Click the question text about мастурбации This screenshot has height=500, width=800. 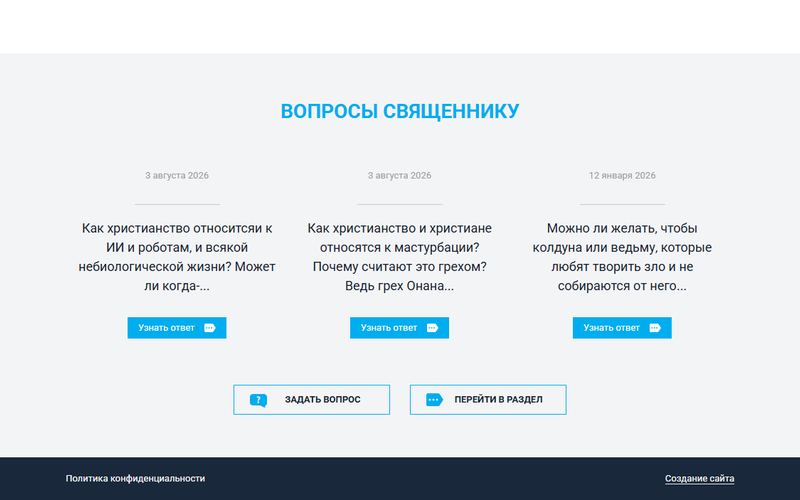click(x=399, y=257)
